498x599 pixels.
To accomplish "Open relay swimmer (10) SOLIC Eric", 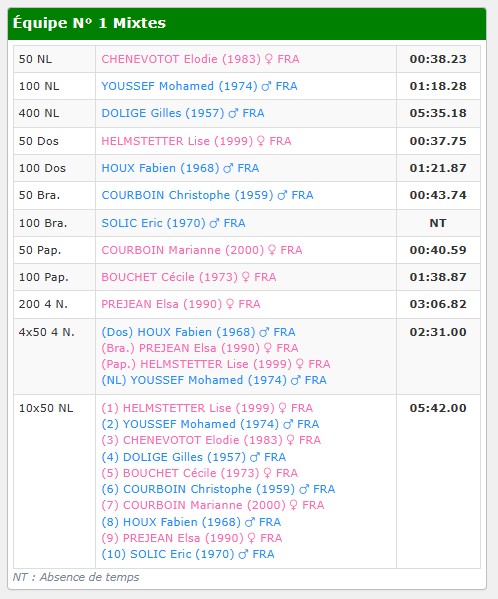I will coord(188,554).
